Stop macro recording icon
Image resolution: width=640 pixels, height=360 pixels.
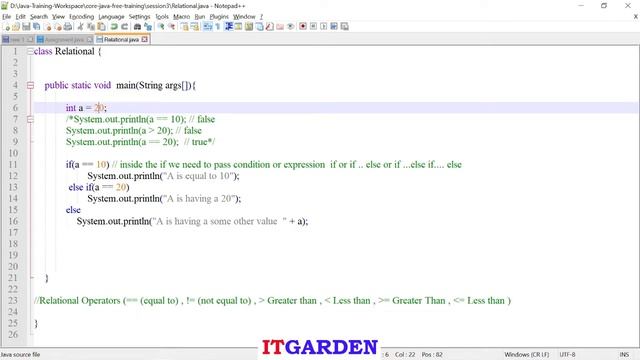tap(313, 27)
